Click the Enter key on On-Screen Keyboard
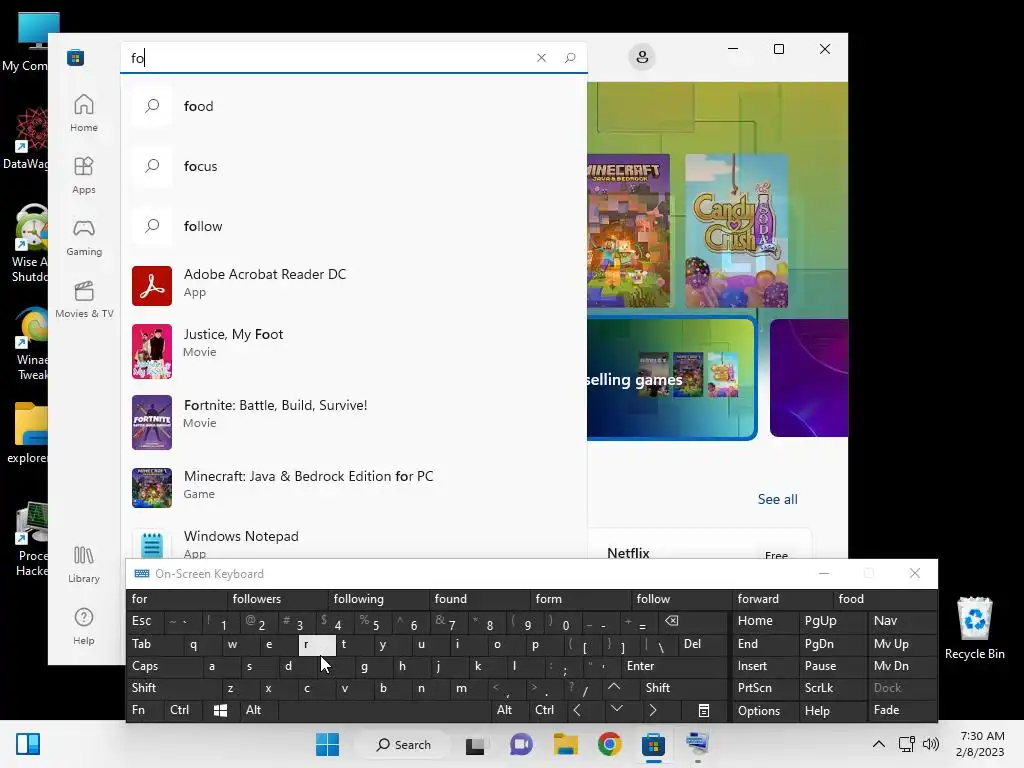 click(x=675, y=666)
